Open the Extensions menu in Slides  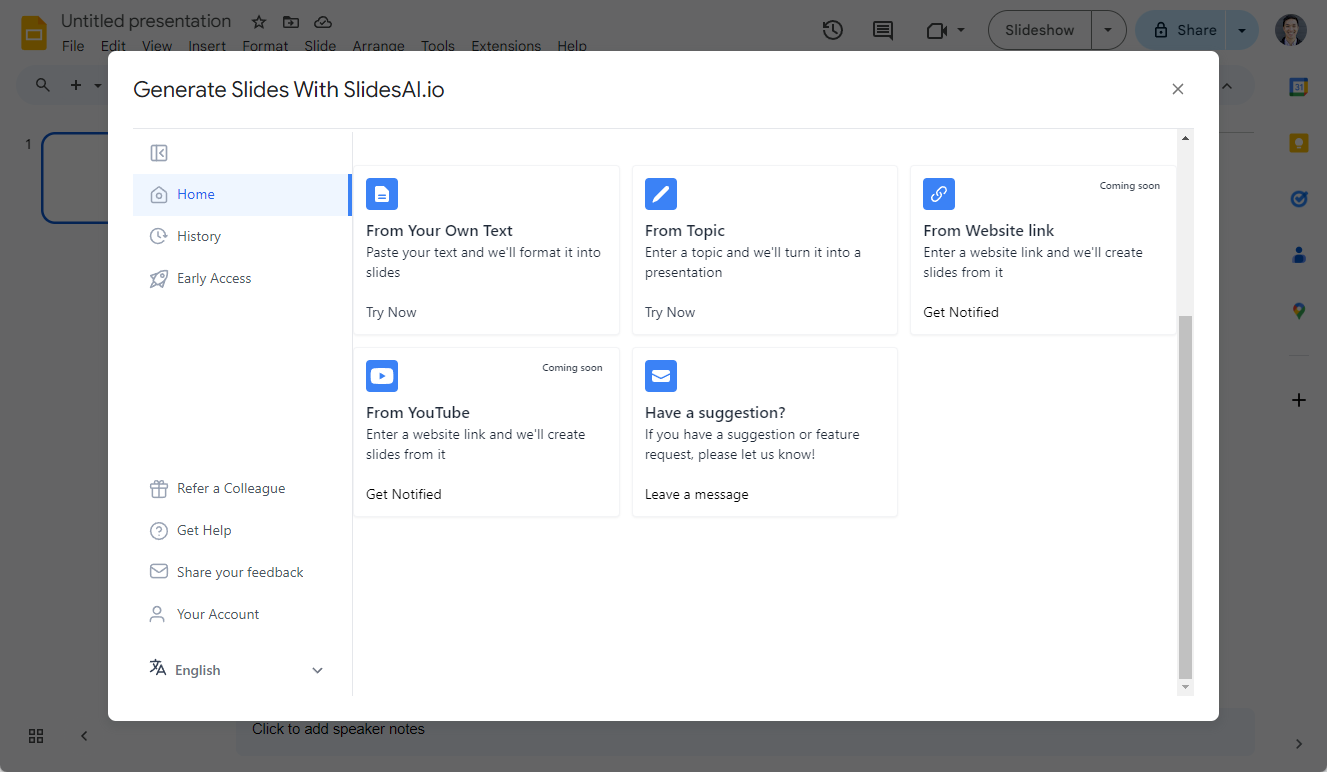coord(506,46)
